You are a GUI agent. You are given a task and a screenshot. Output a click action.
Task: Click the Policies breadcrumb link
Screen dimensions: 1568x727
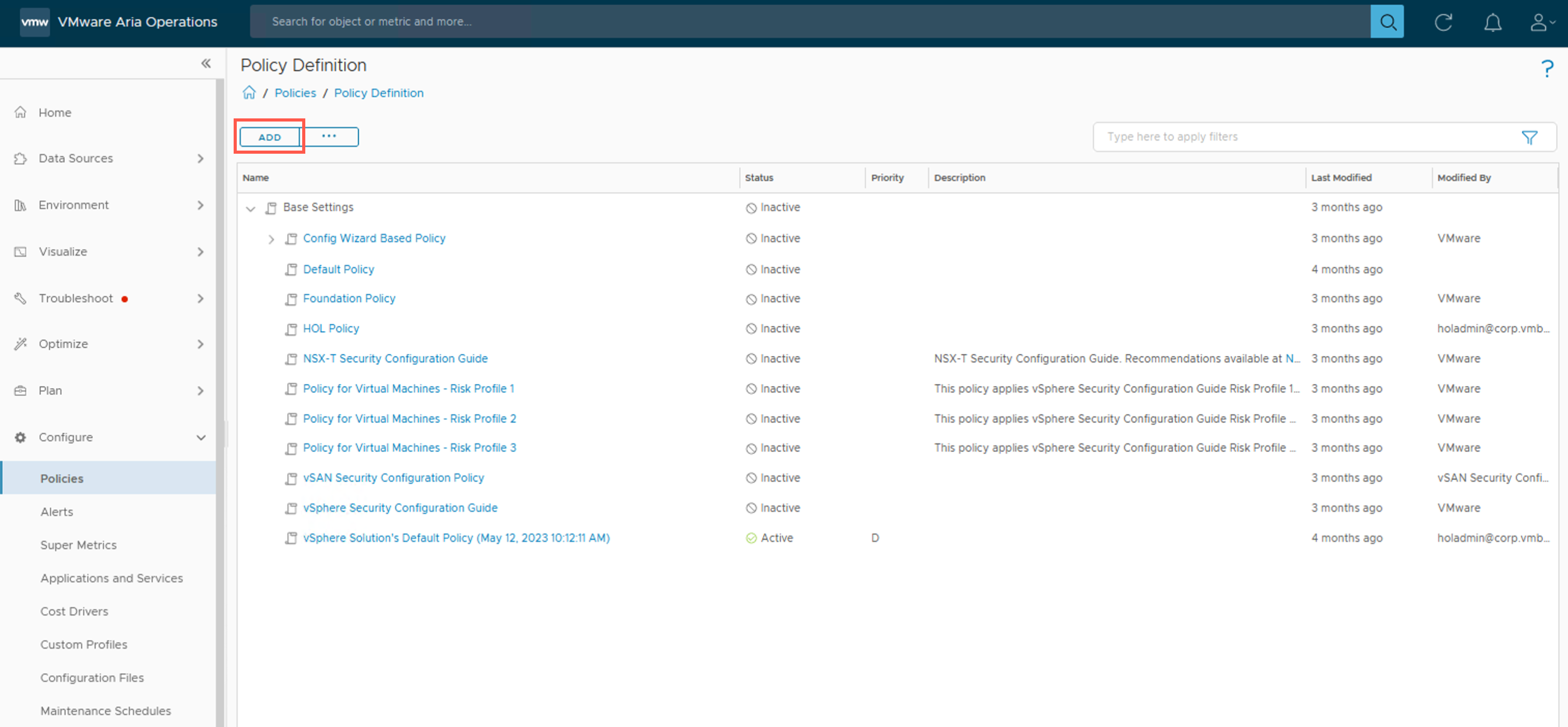coord(295,93)
